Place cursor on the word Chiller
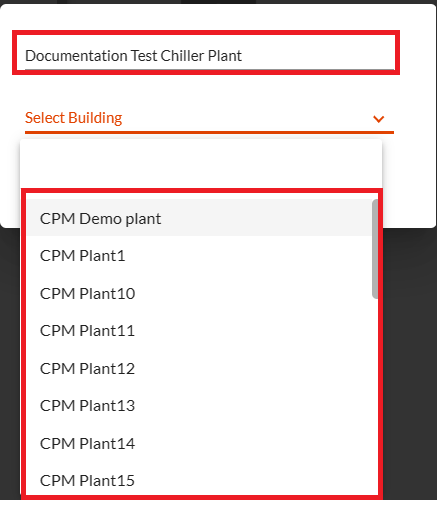This screenshot has width=441, height=506. [x=182, y=56]
